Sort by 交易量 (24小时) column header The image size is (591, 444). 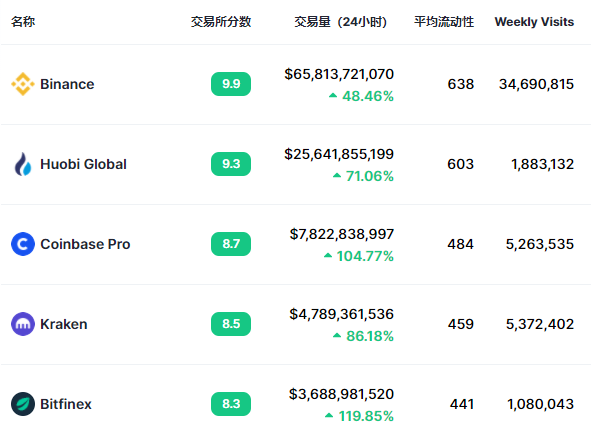click(x=340, y=22)
